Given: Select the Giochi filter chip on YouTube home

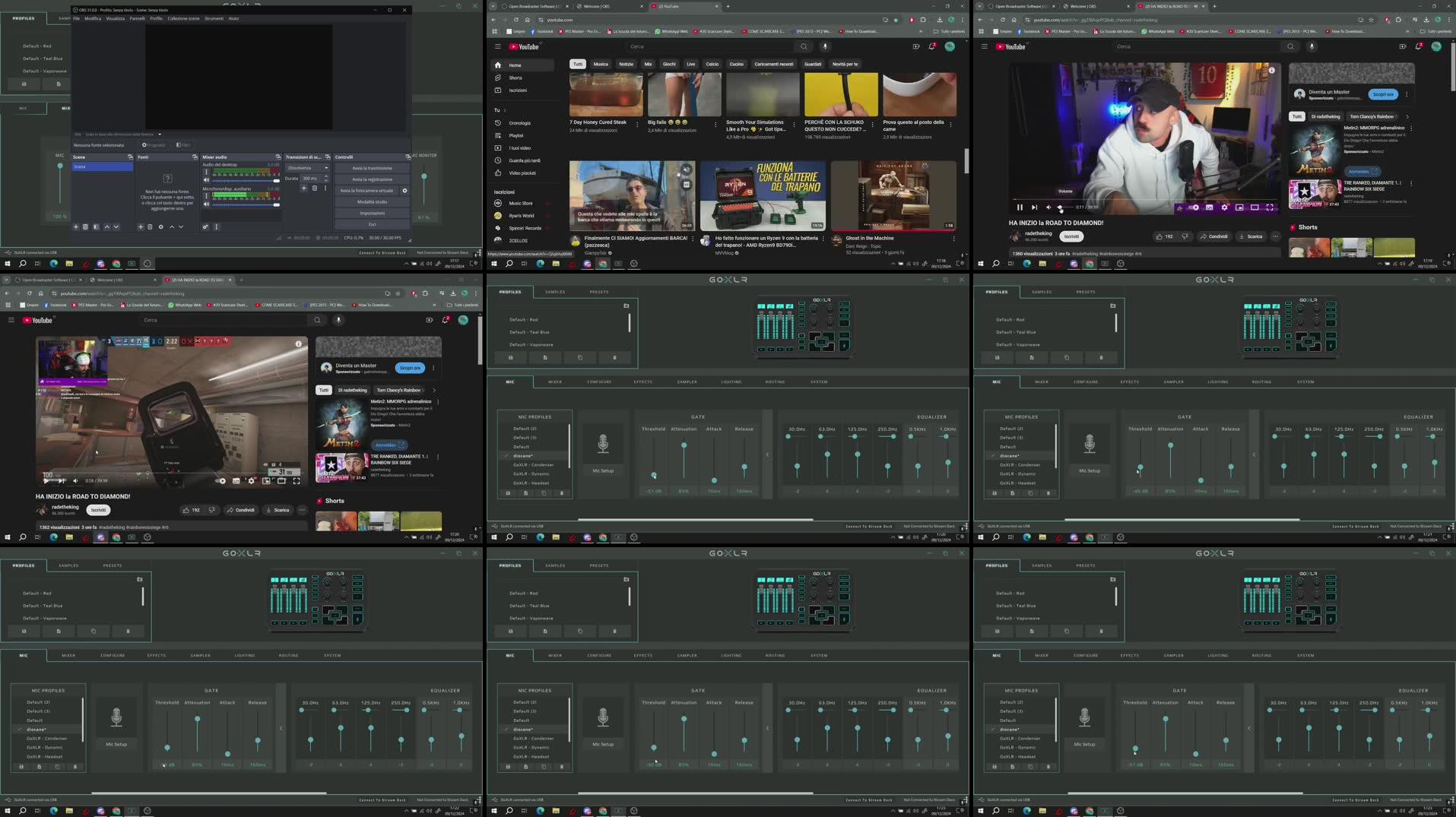Looking at the screenshot, I should [669, 64].
